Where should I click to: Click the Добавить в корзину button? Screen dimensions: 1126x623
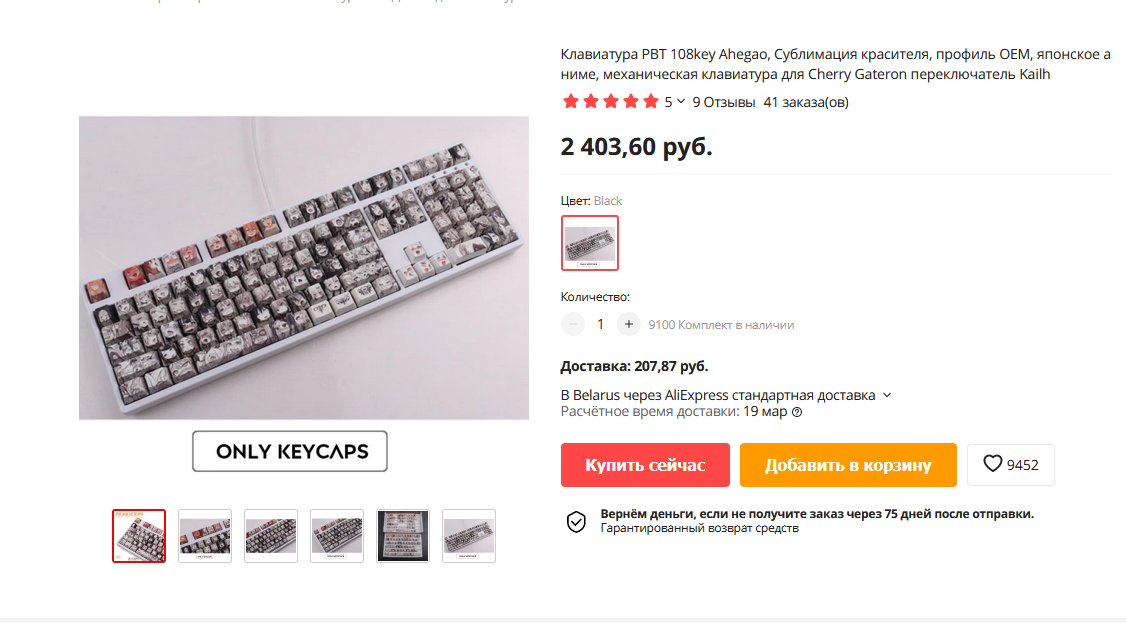848,465
